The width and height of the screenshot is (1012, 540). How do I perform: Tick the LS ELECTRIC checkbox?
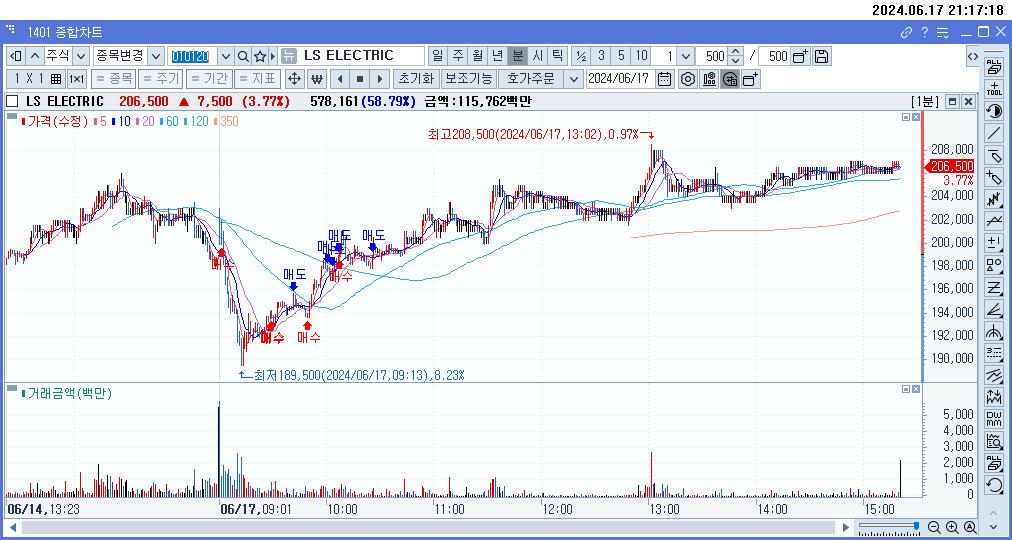(12, 101)
